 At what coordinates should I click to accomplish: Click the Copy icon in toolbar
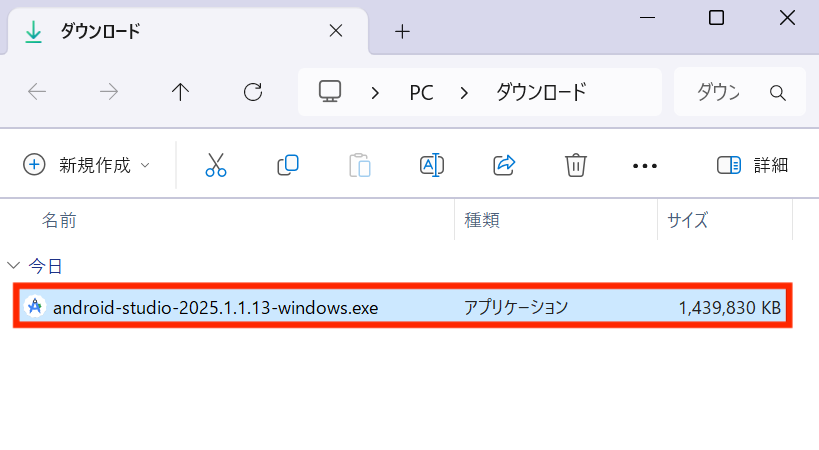tap(288, 165)
